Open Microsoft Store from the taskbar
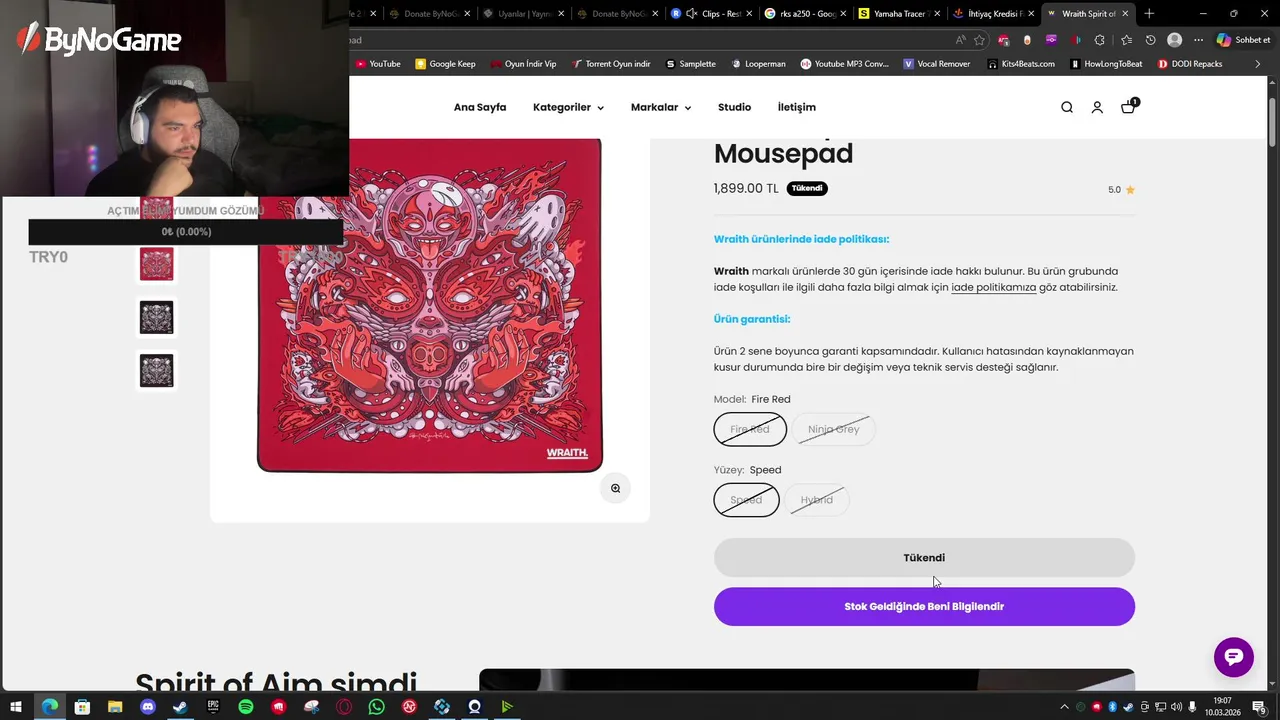The height and width of the screenshot is (720, 1280). pos(82,707)
